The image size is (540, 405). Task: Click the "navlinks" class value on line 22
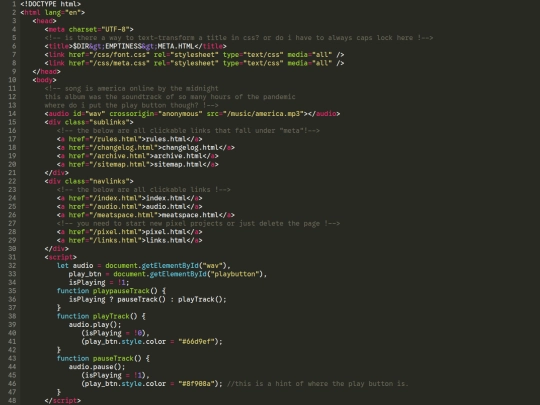109,181
